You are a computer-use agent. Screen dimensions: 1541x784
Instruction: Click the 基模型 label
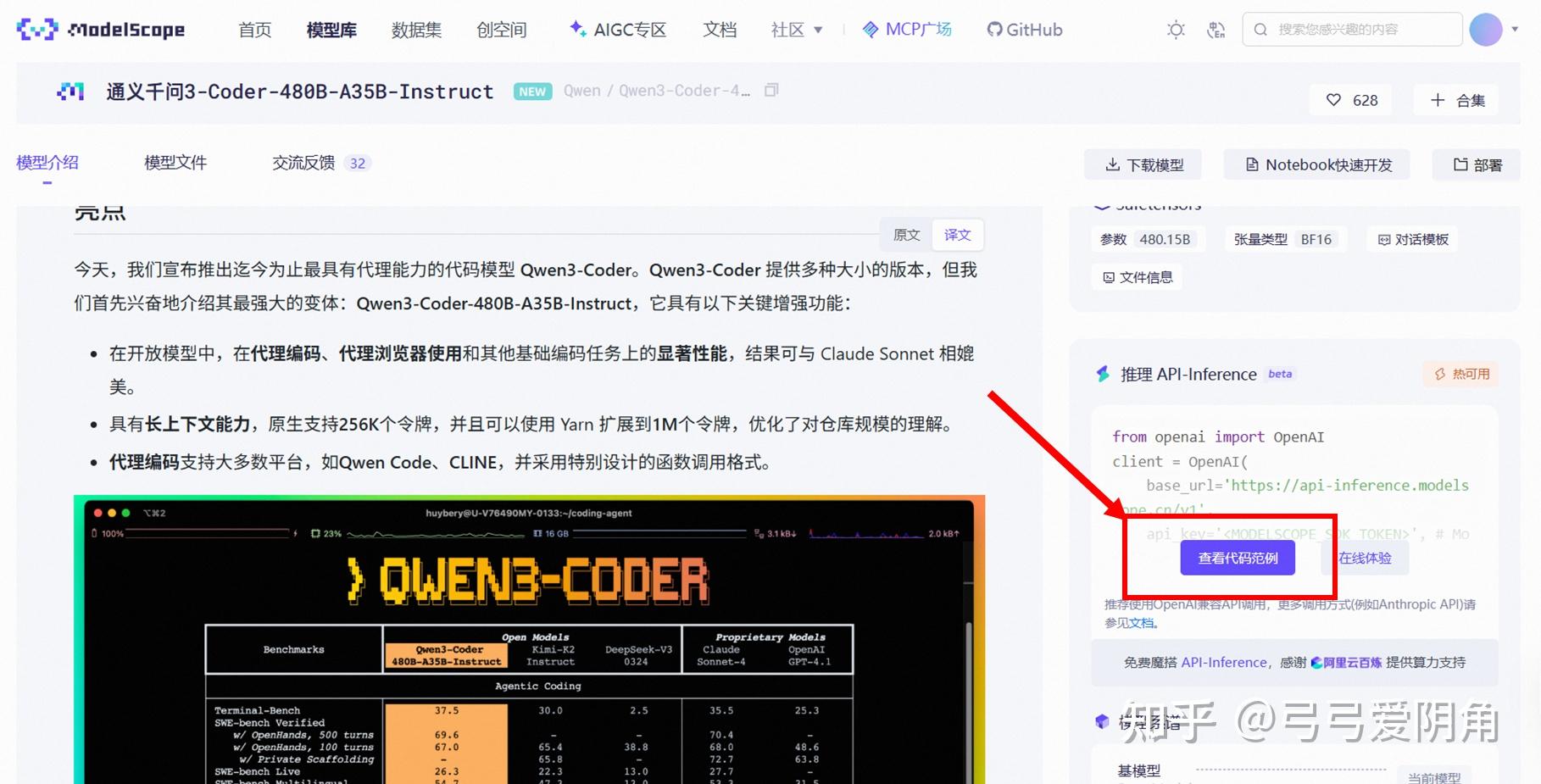pos(1139,770)
